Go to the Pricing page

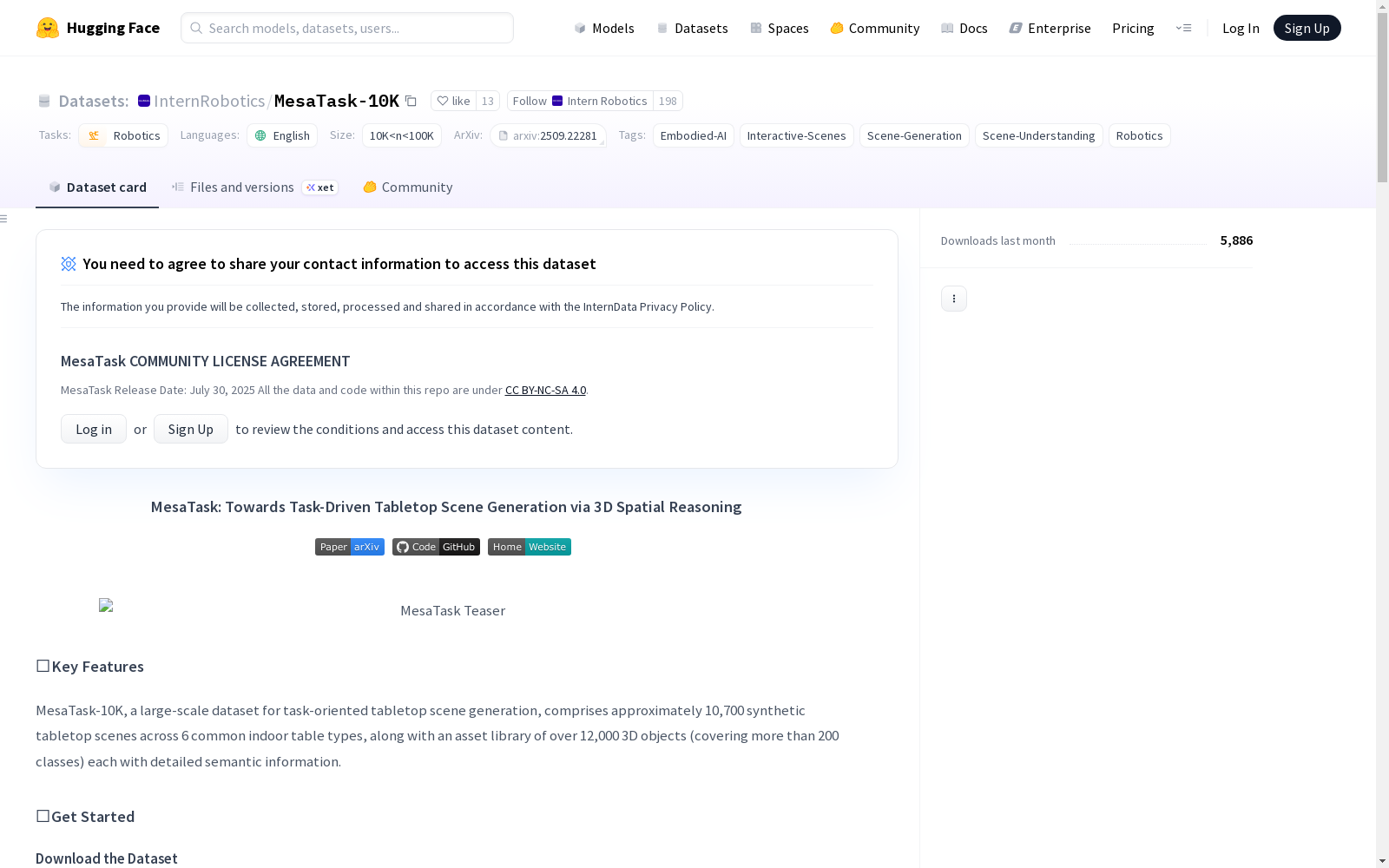click(1133, 28)
